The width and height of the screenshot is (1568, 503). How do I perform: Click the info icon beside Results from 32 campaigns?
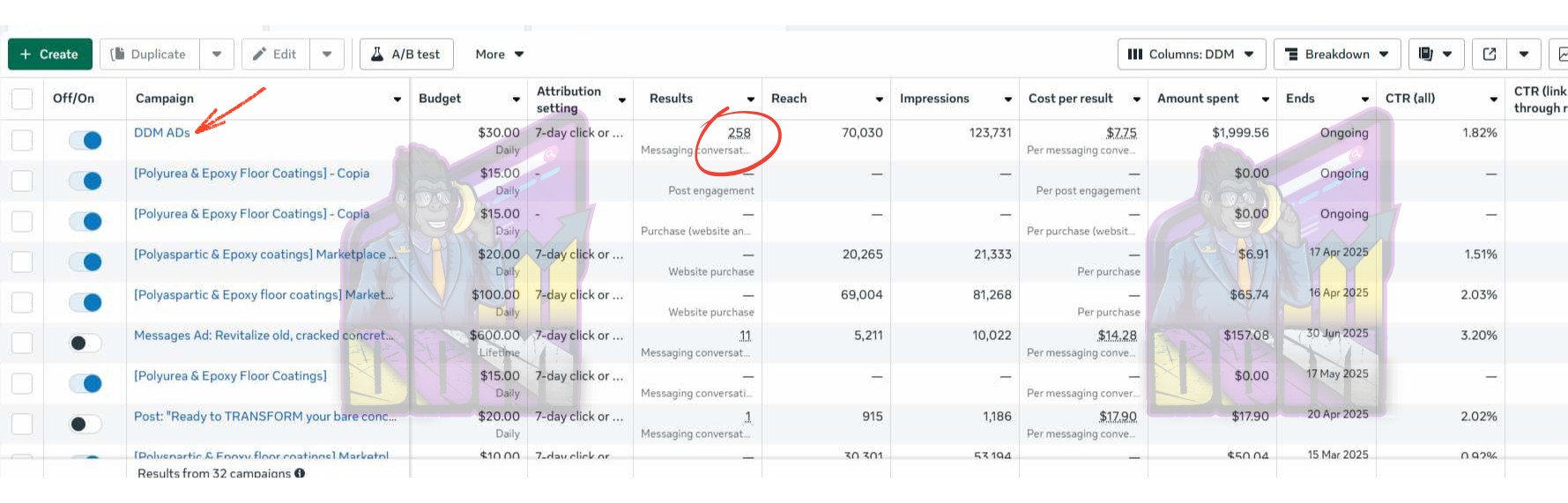(300, 473)
